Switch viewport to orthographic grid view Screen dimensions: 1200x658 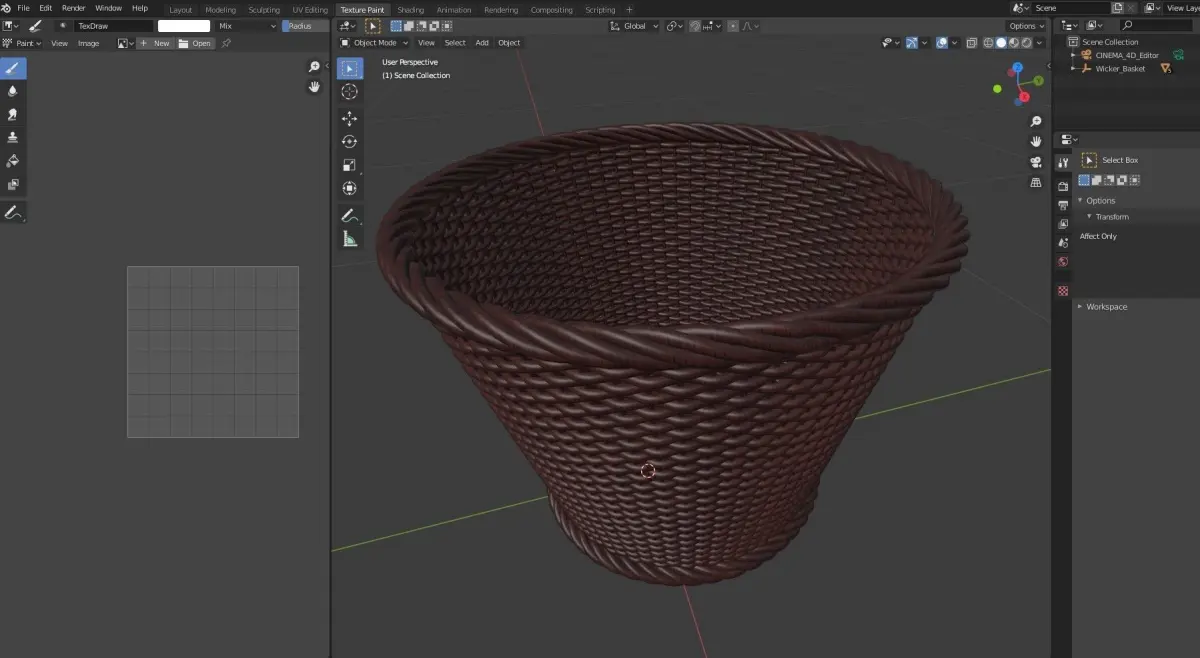1036,182
